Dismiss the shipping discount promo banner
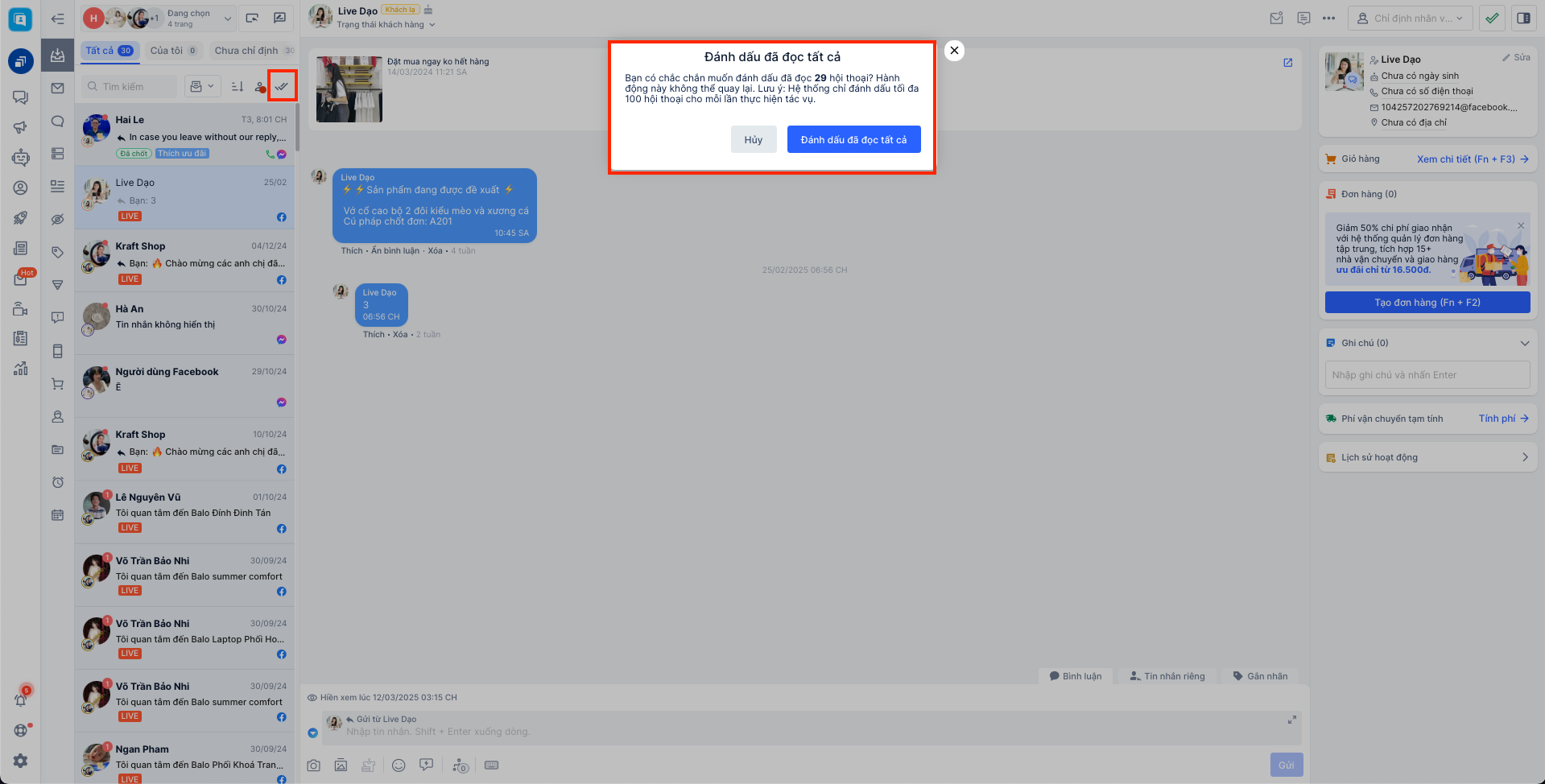This screenshot has height=784, width=1545. [x=1520, y=225]
